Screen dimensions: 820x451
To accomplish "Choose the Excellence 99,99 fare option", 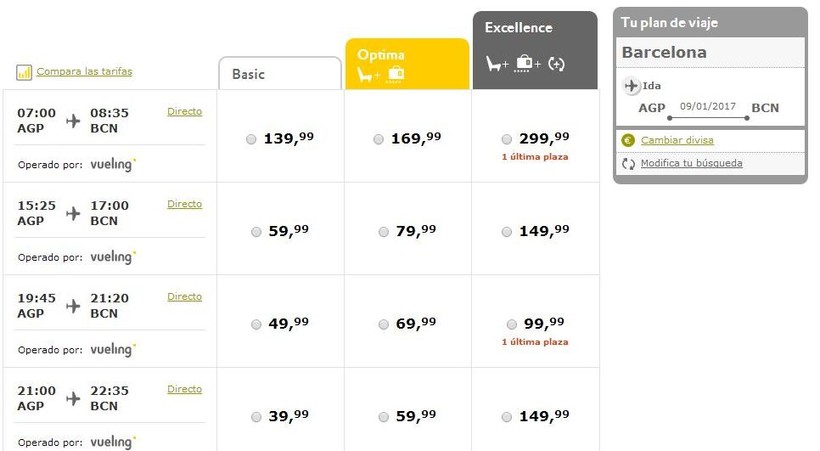I will click(x=512, y=324).
